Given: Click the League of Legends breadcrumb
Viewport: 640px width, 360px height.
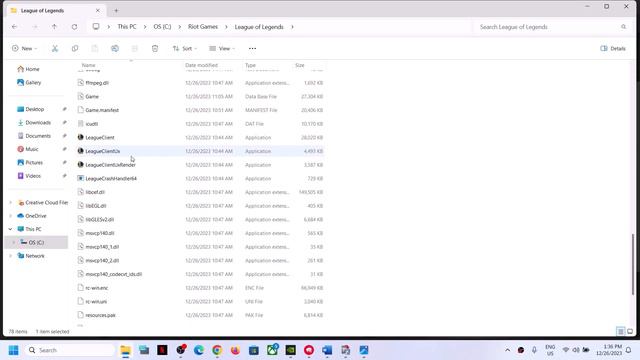Looking at the screenshot, I should [259, 27].
